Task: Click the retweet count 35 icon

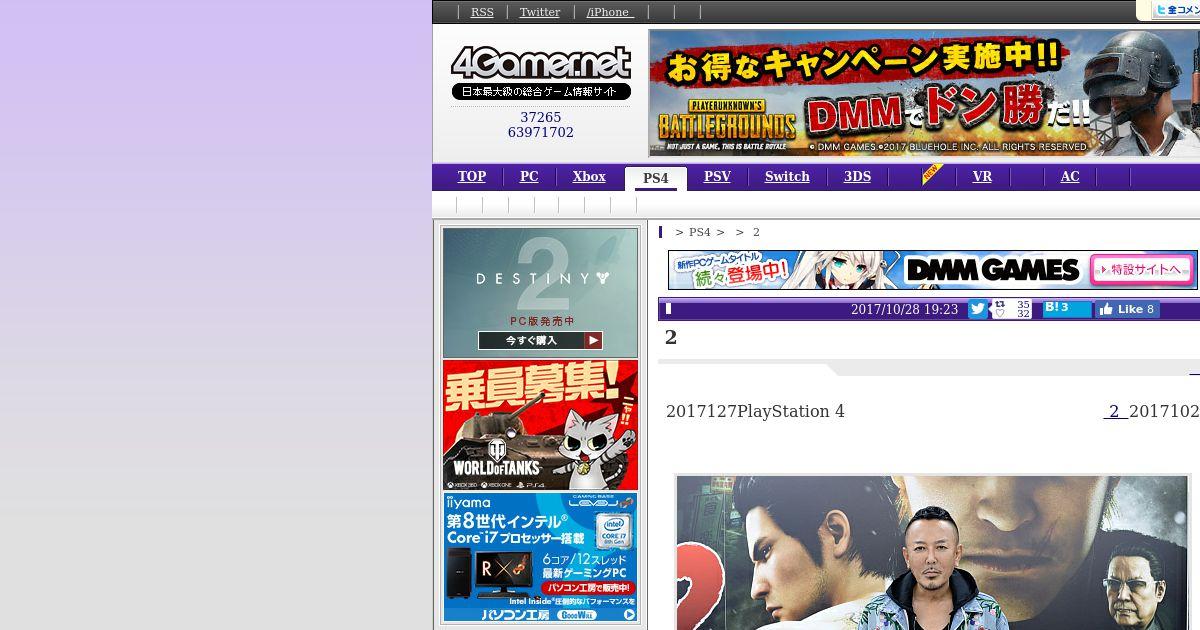Action: tap(1011, 304)
